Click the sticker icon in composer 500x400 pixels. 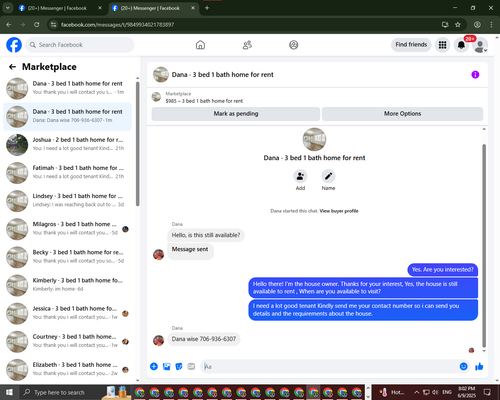(179, 366)
